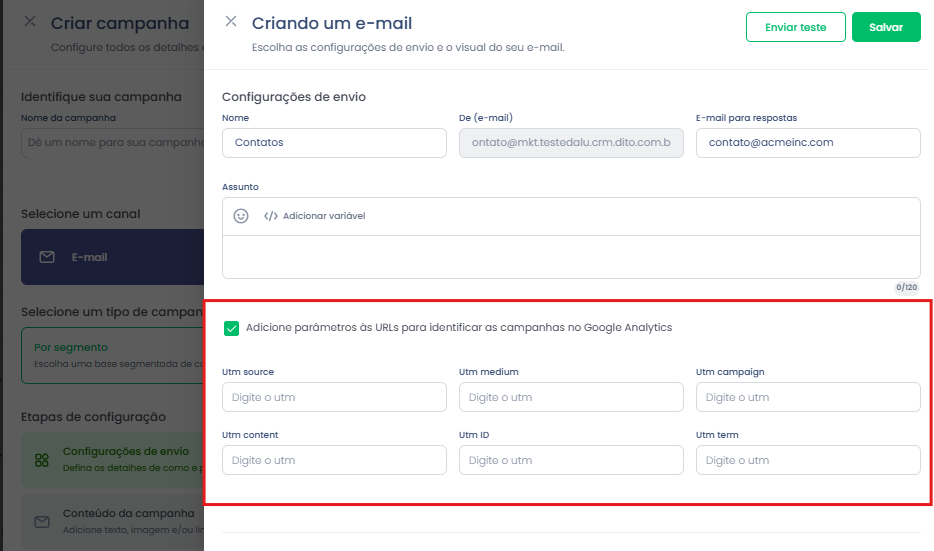Close the Criar campanha panel behind
Viewport: 934px width, 551px height.
(30, 21)
